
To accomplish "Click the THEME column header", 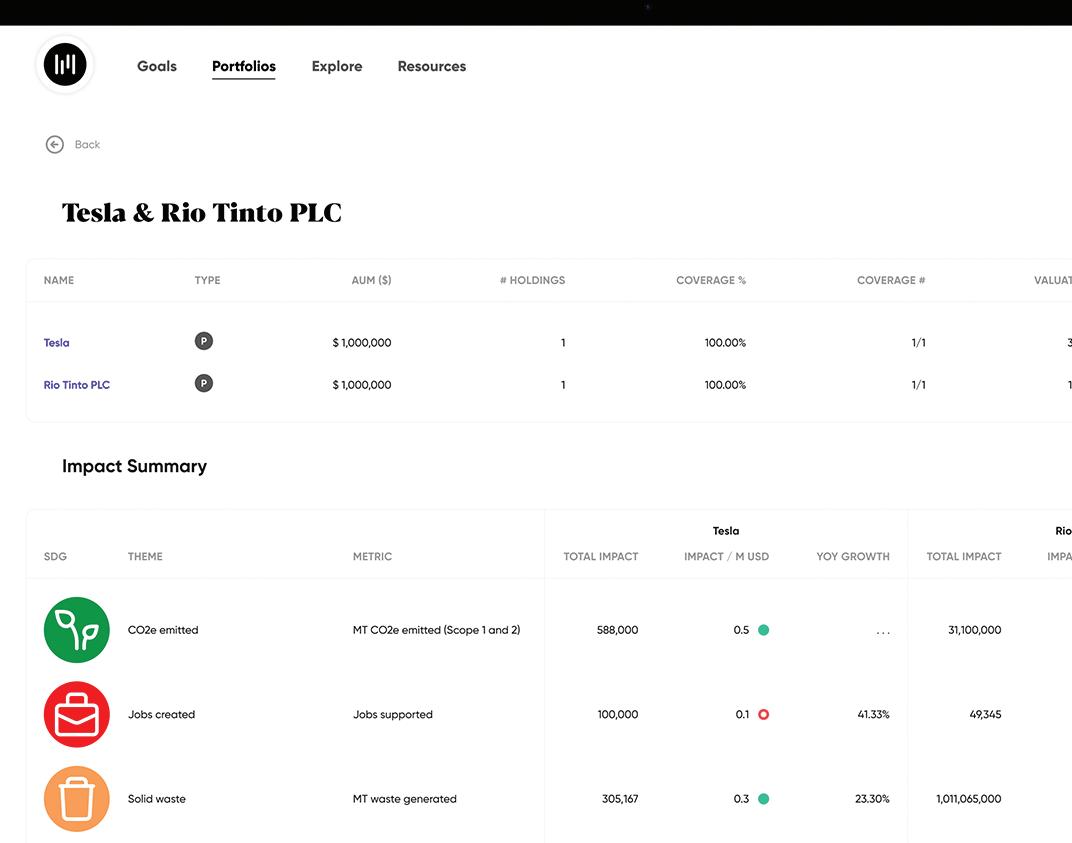I will pyautogui.click(x=145, y=557).
